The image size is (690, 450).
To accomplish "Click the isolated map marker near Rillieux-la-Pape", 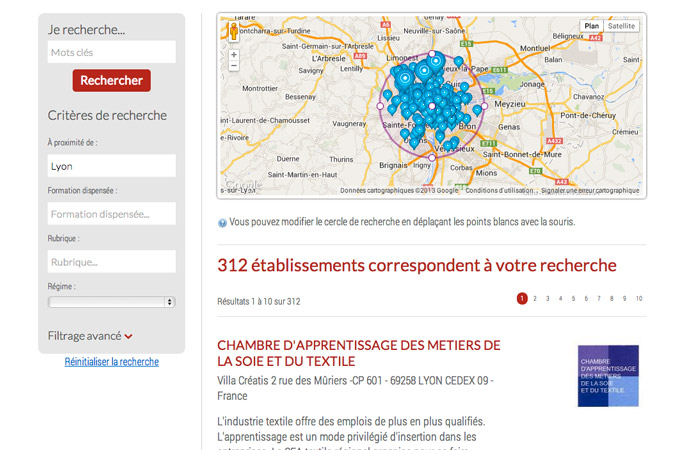I will pos(459,62).
